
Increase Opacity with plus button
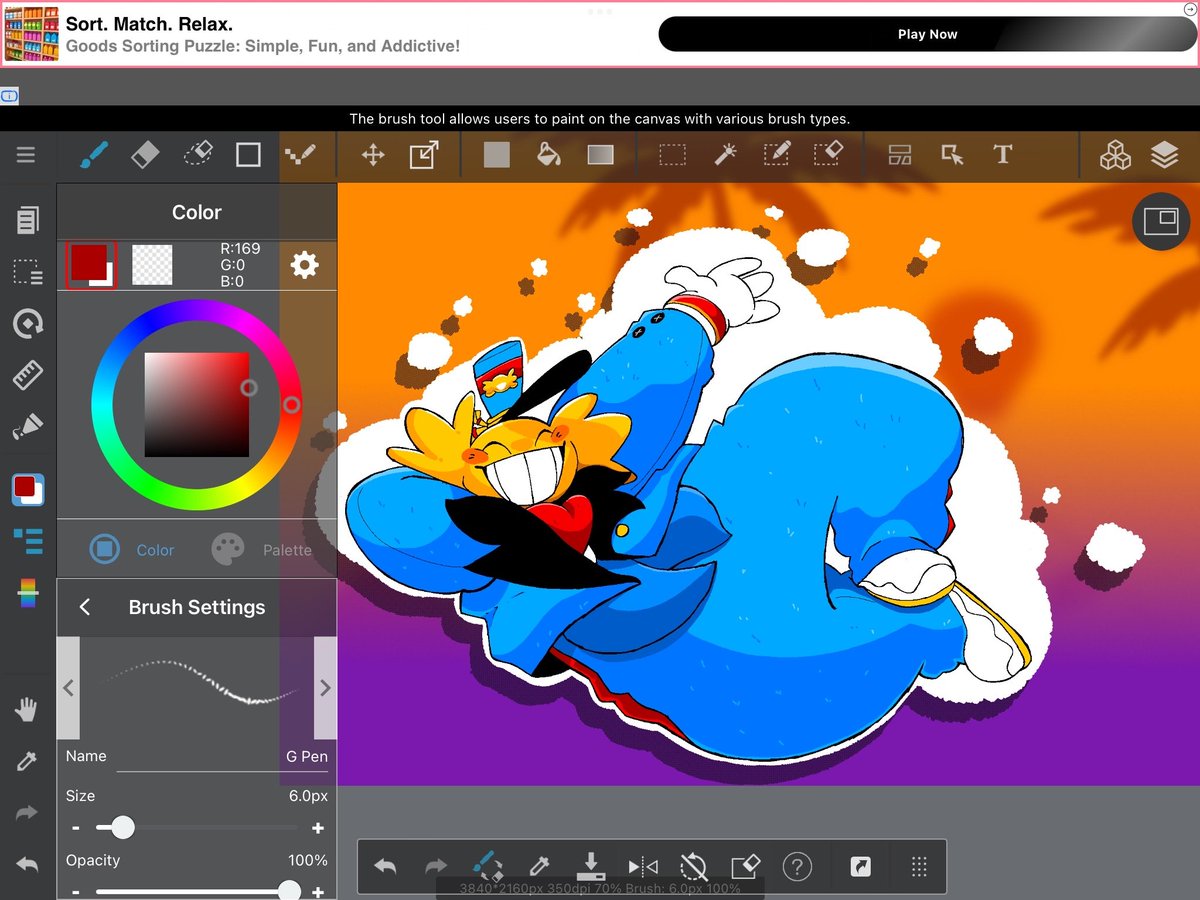[318, 891]
